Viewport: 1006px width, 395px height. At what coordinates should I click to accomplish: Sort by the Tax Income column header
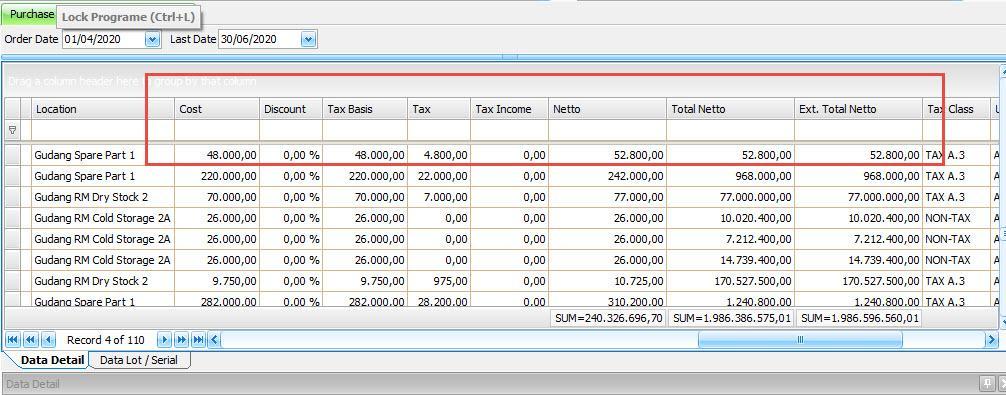[x=509, y=109]
